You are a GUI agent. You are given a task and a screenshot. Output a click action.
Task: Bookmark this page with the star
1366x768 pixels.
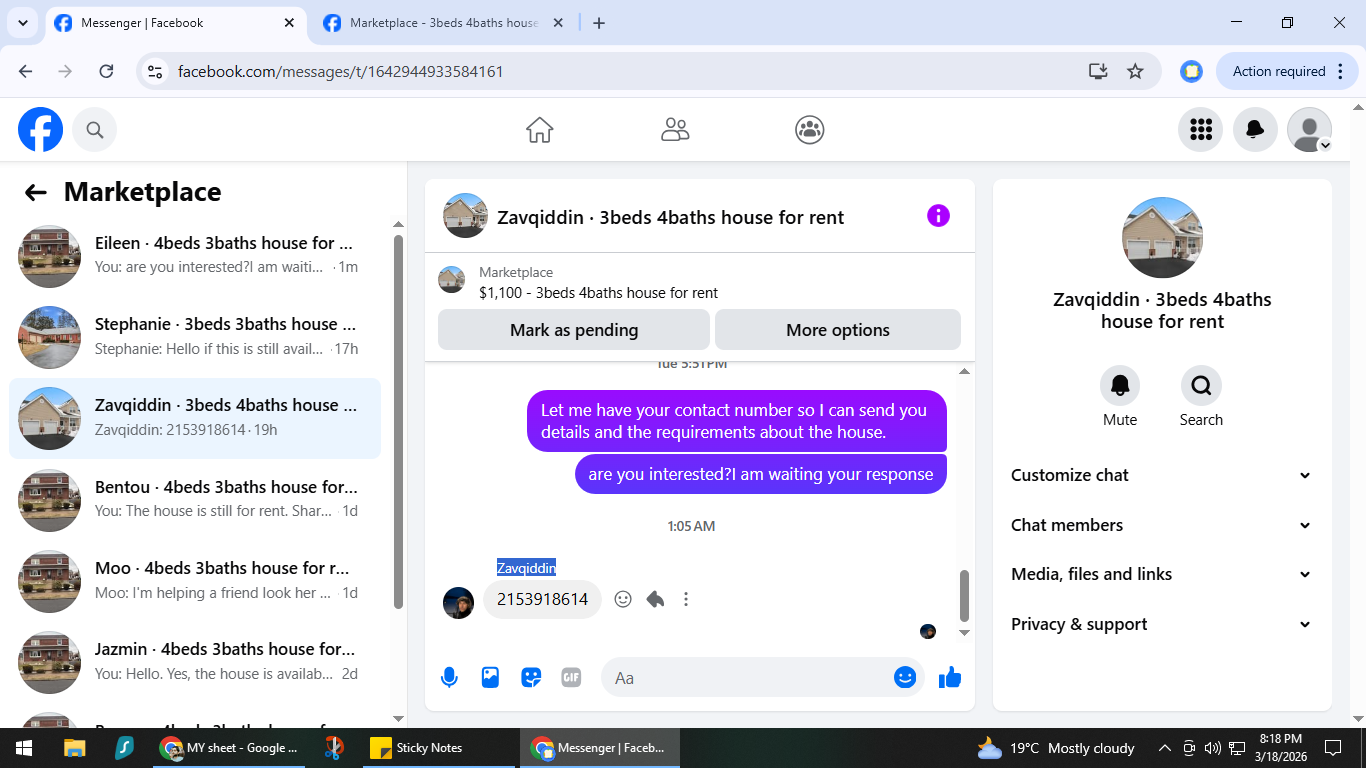point(1135,71)
